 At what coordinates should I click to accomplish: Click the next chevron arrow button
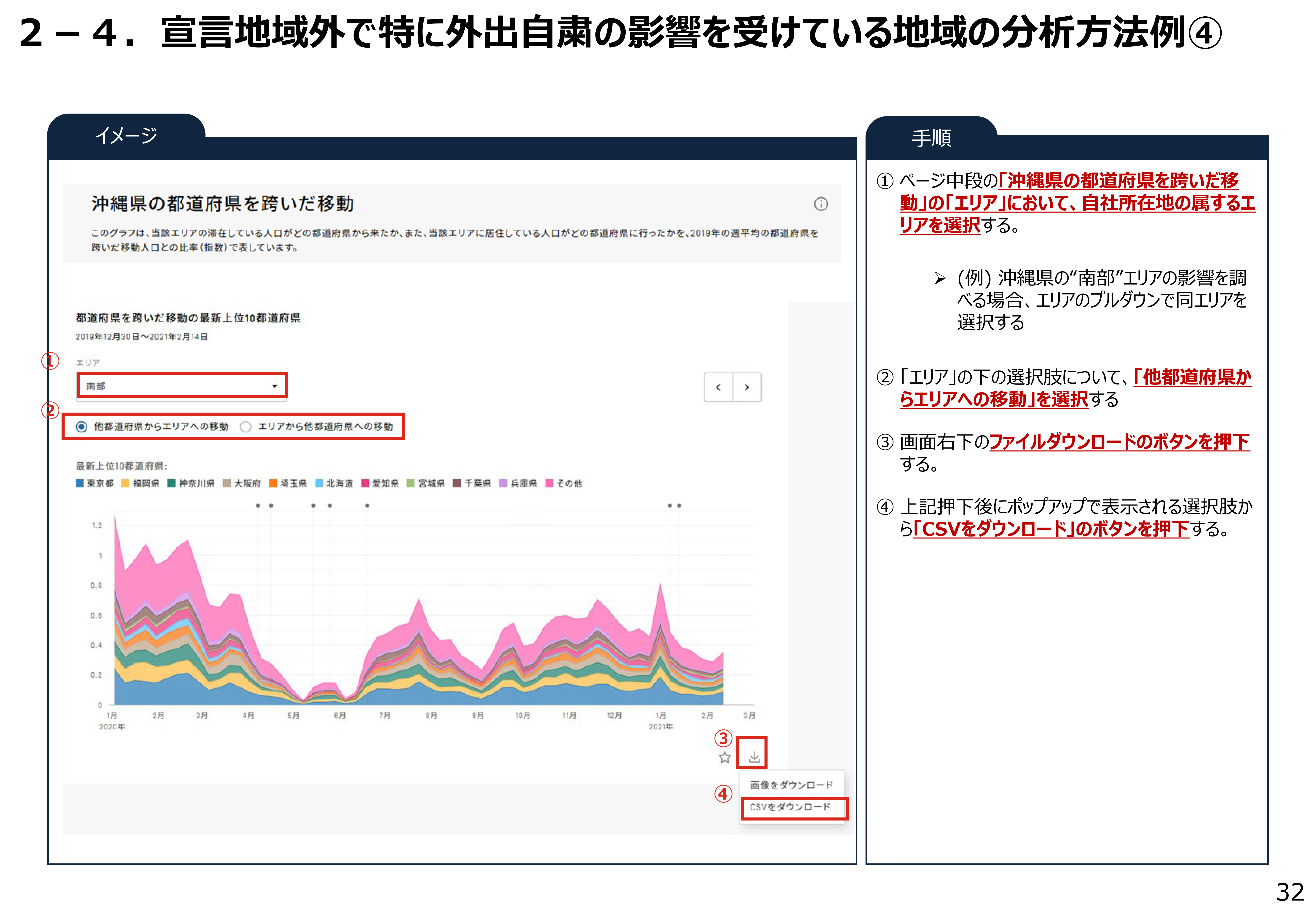click(x=746, y=387)
